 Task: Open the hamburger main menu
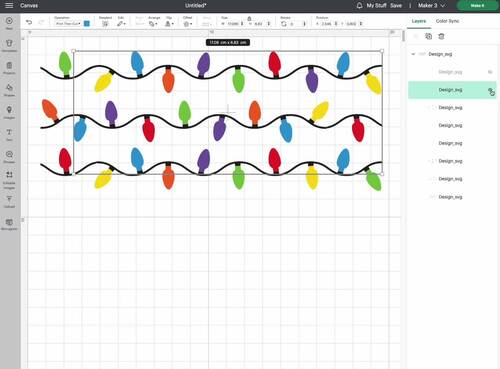[9, 5]
